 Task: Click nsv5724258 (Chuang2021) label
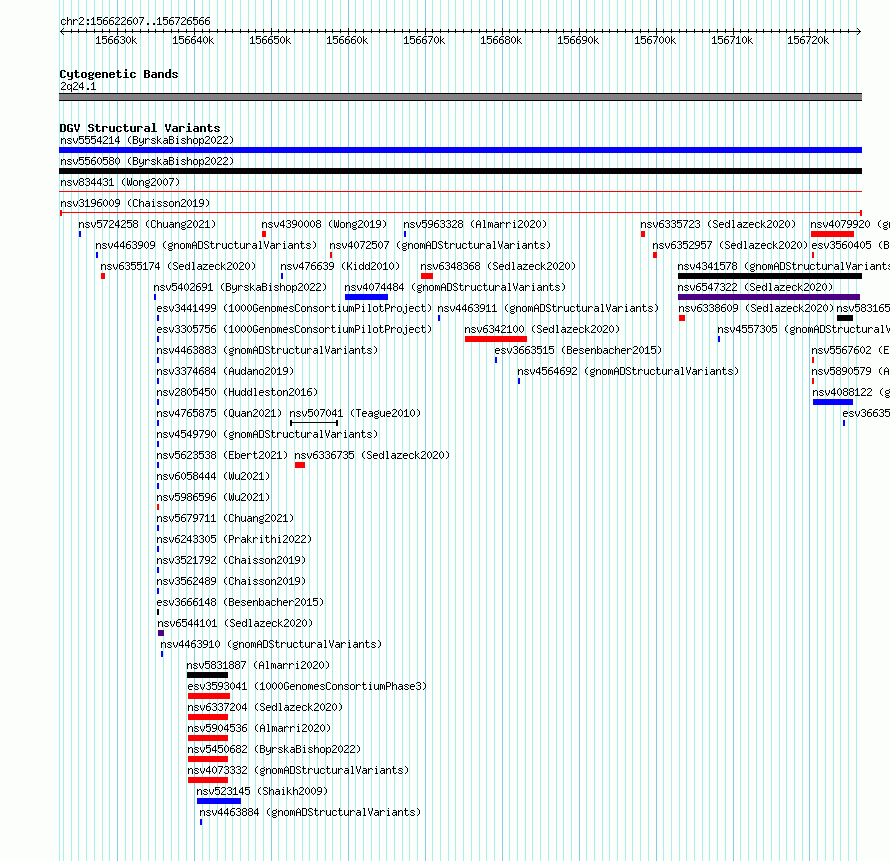point(148,224)
